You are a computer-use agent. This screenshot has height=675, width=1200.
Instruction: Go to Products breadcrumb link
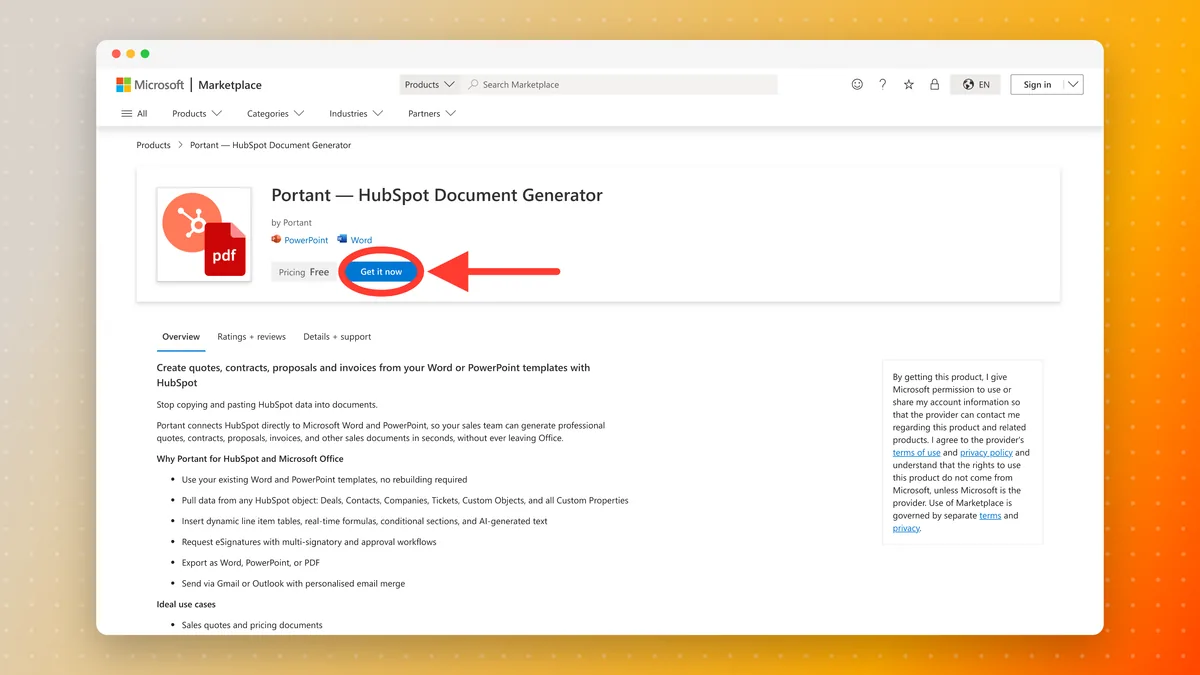(153, 145)
